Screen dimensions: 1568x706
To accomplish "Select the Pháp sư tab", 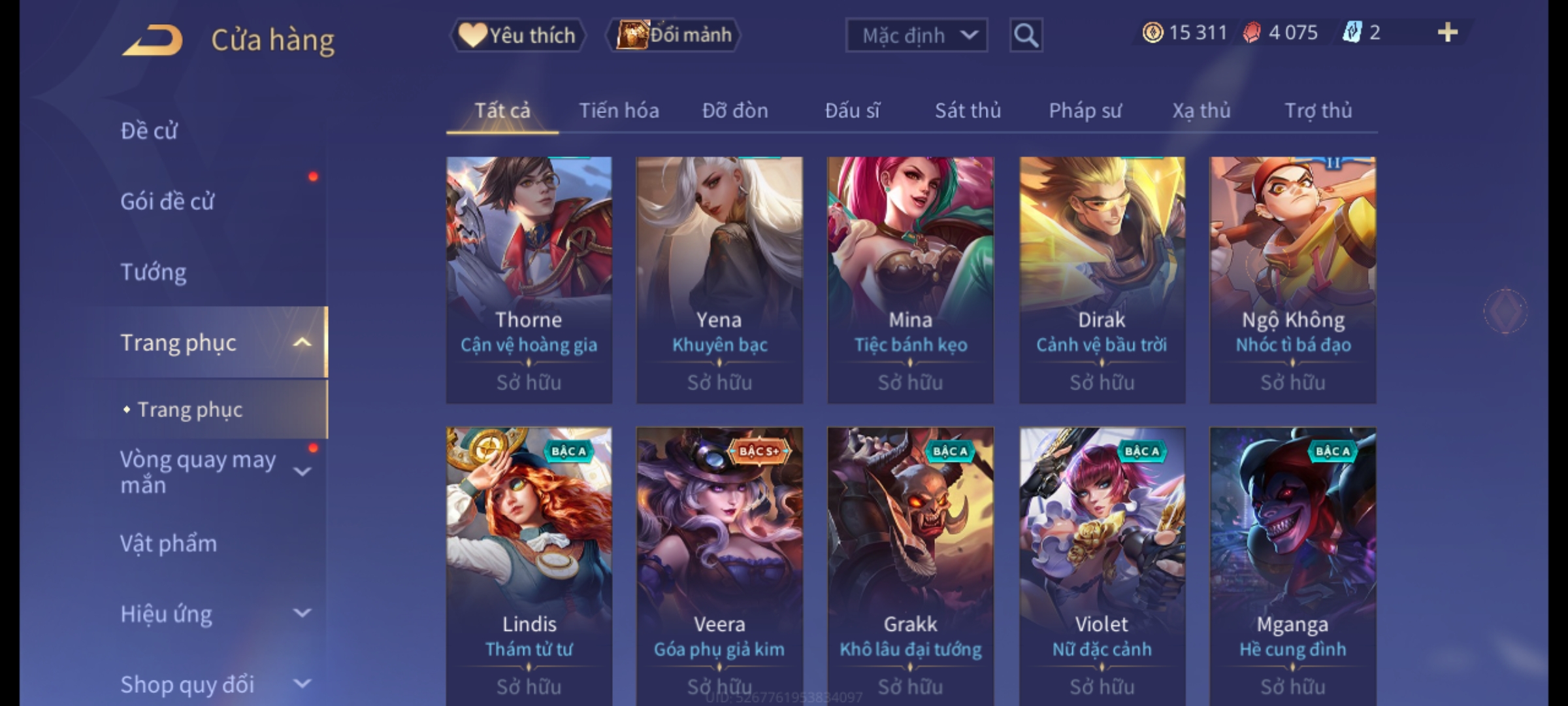I will pos(1085,110).
